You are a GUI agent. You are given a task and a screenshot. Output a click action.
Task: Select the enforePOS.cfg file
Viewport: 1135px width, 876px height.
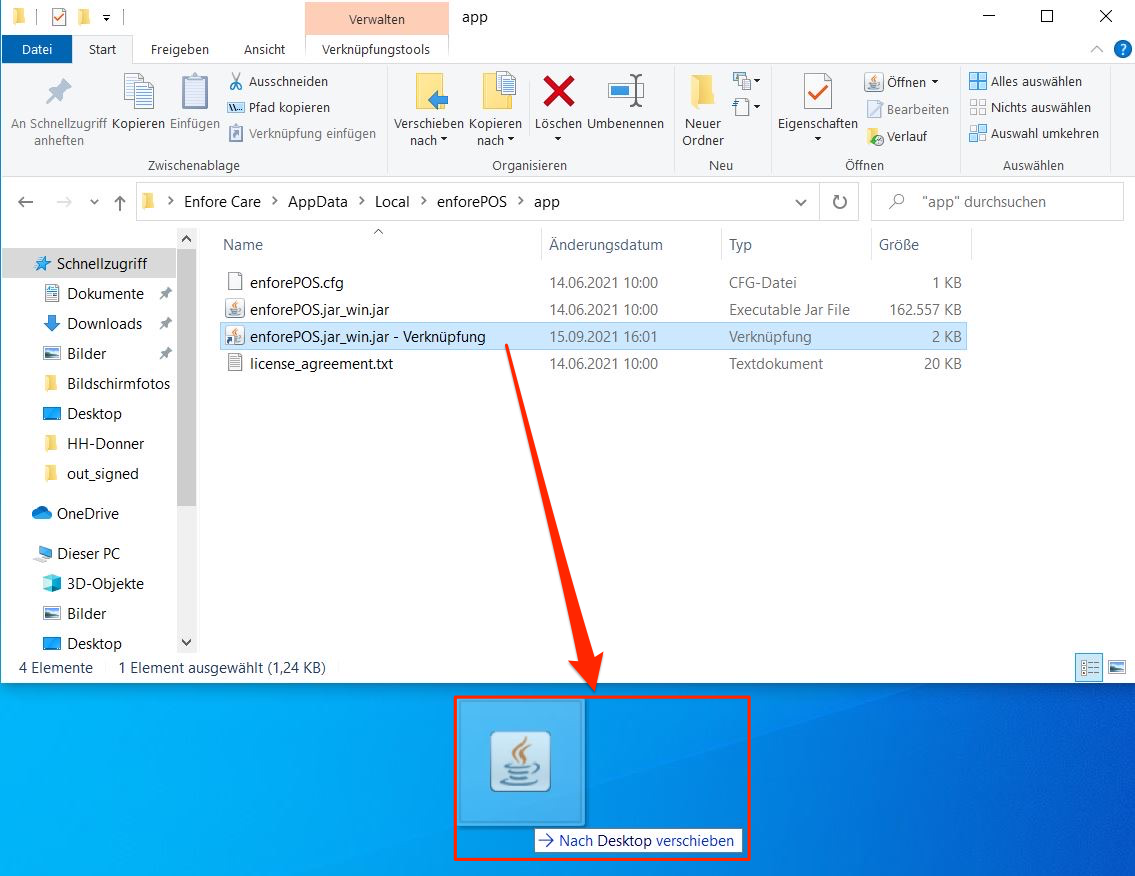(x=593, y=282)
